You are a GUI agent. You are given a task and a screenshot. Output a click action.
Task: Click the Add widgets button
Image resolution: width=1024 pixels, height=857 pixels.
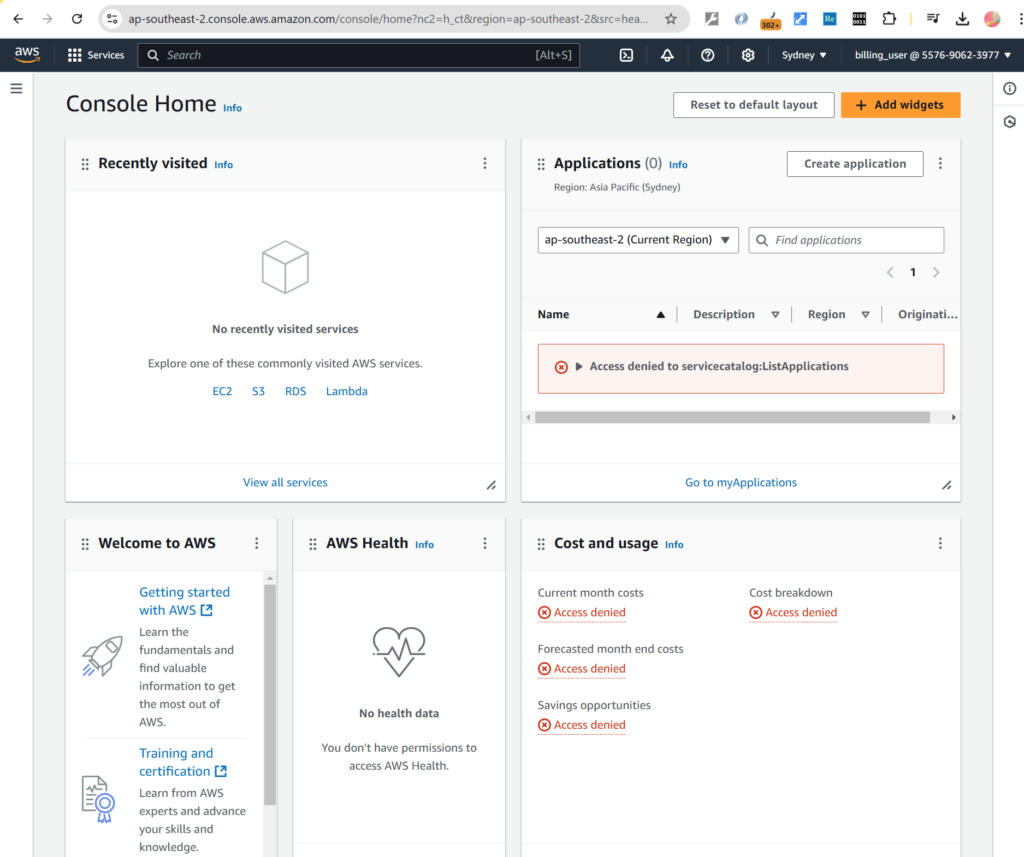point(900,105)
